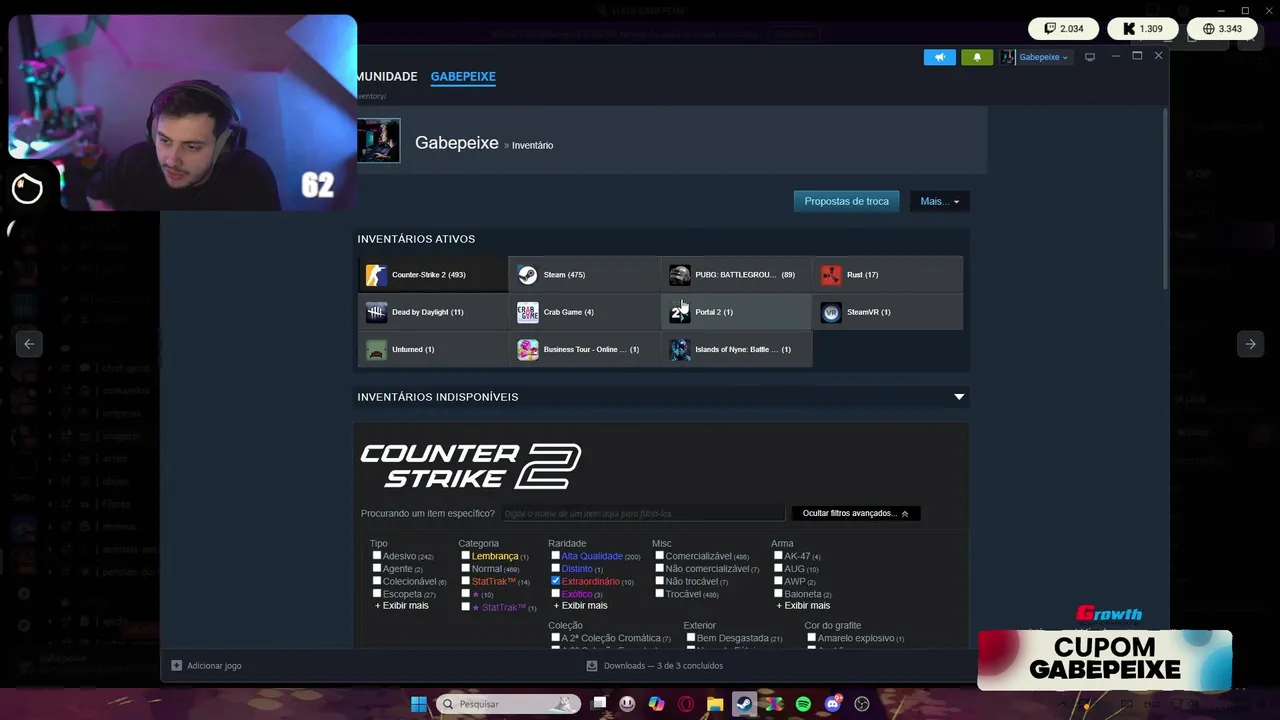Switch to the COMUNIDADE tab
Screen dimensions: 1280x720
[x=387, y=77]
